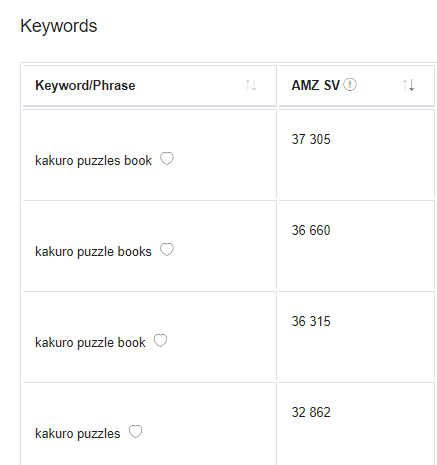This screenshot has height=465, width=437.
Task: Click the 'SV' text in the AMZ SV header
Action: tap(331, 85)
